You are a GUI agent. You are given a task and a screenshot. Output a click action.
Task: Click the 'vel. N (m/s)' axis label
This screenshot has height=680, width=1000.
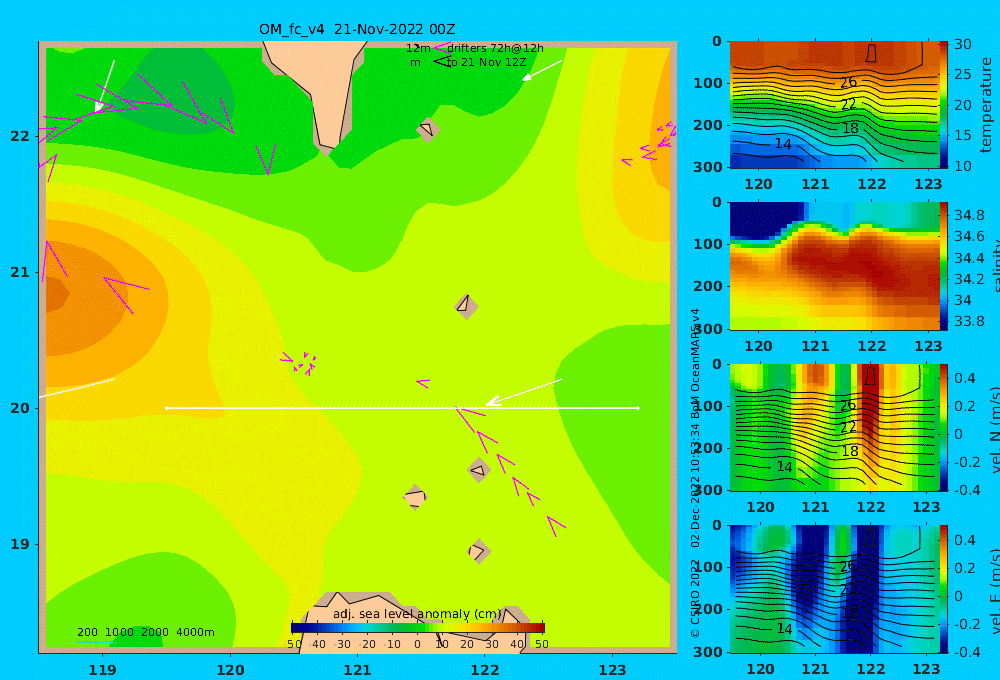click(994, 429)
